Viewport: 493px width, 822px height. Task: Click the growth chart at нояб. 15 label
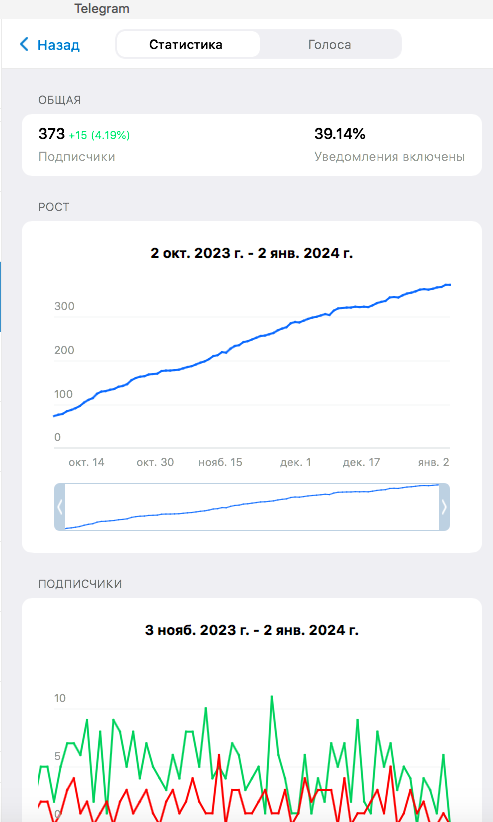[x=220, y=462]
